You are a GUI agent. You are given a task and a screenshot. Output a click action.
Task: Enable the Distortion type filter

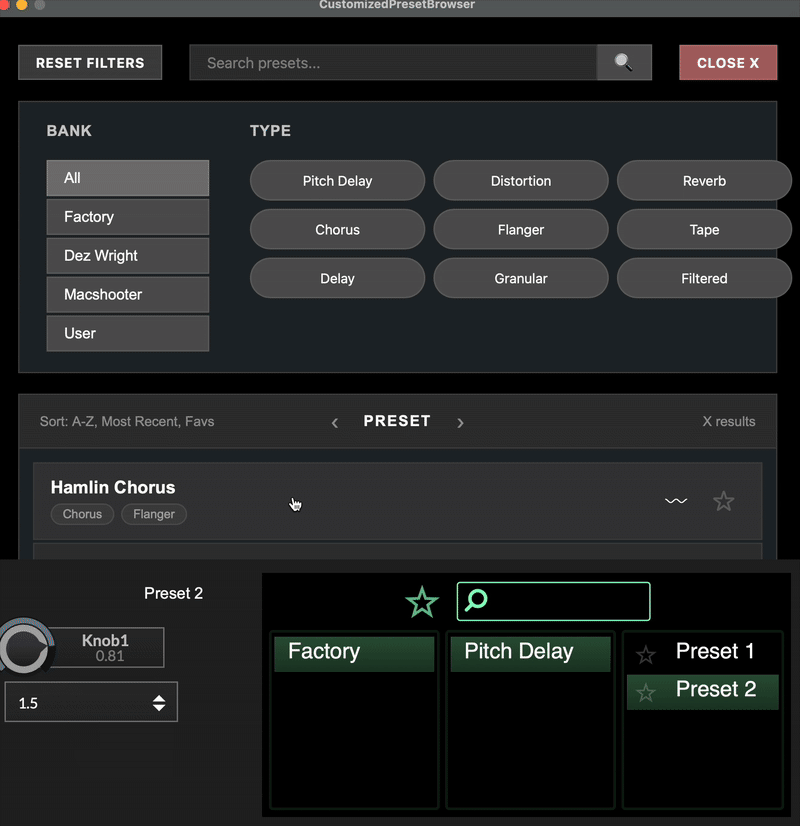point(520,181)
